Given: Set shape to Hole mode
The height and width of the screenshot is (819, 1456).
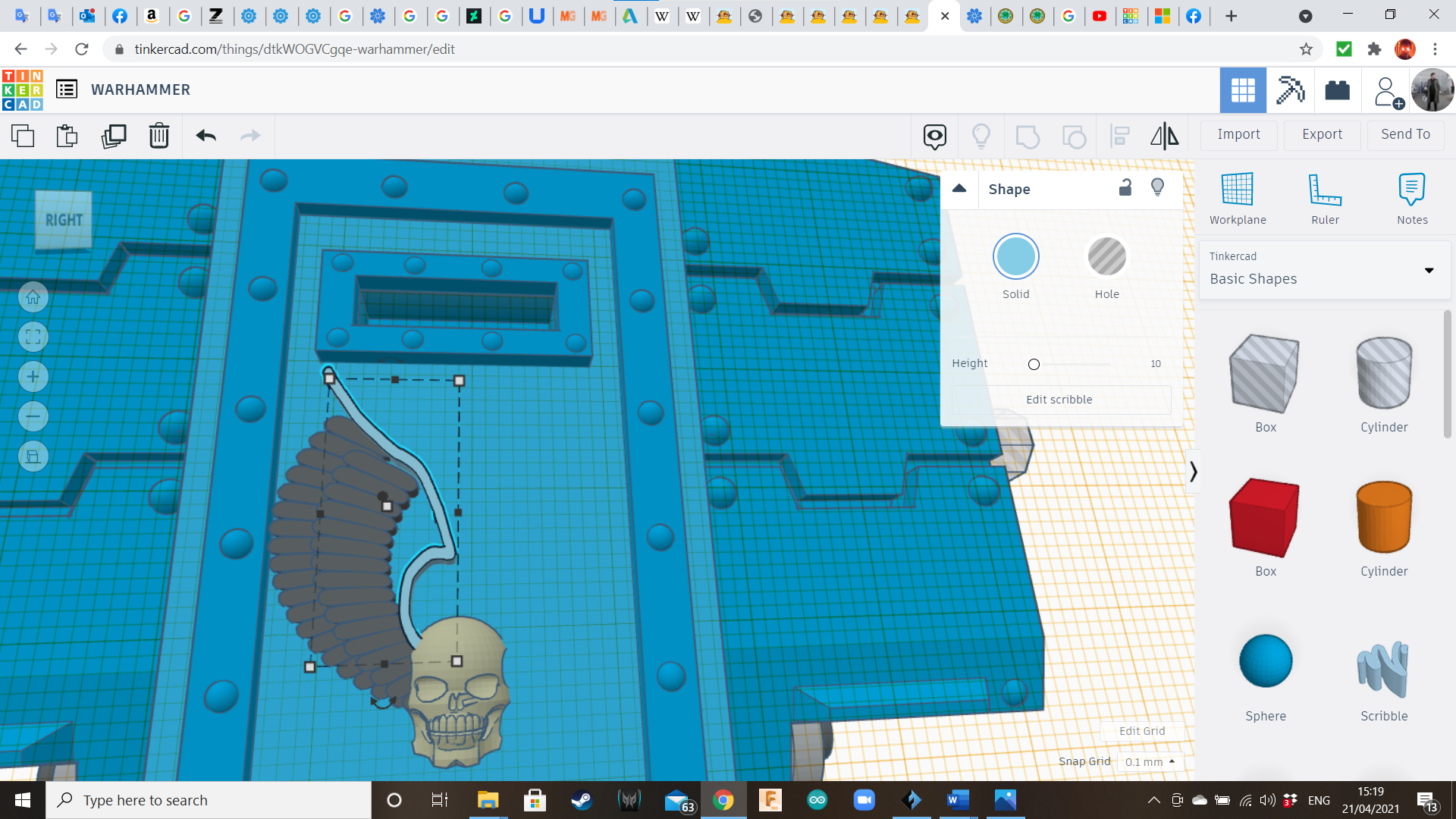Looking at the screenshot, I should click(x=1106, y=257).
